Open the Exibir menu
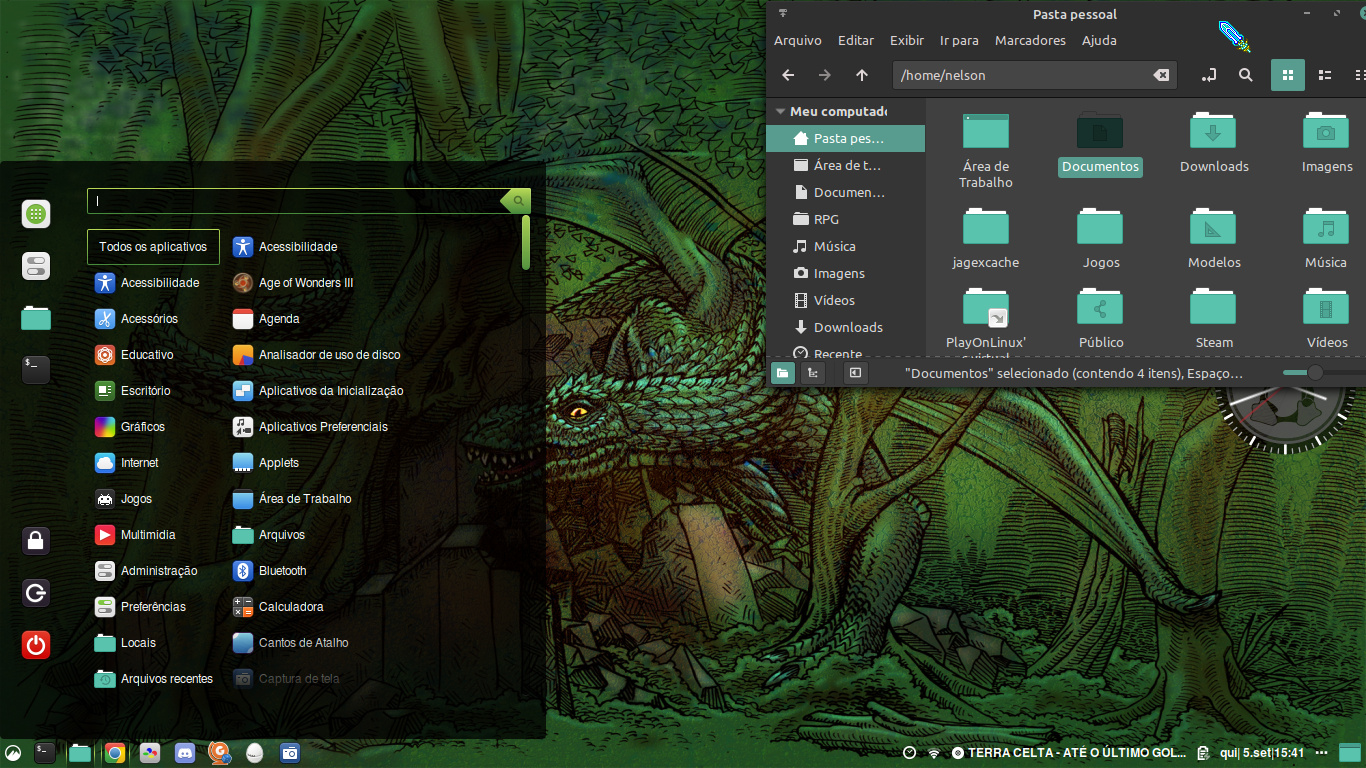This screenshot has width=1366, height=768. pos(906,41)
